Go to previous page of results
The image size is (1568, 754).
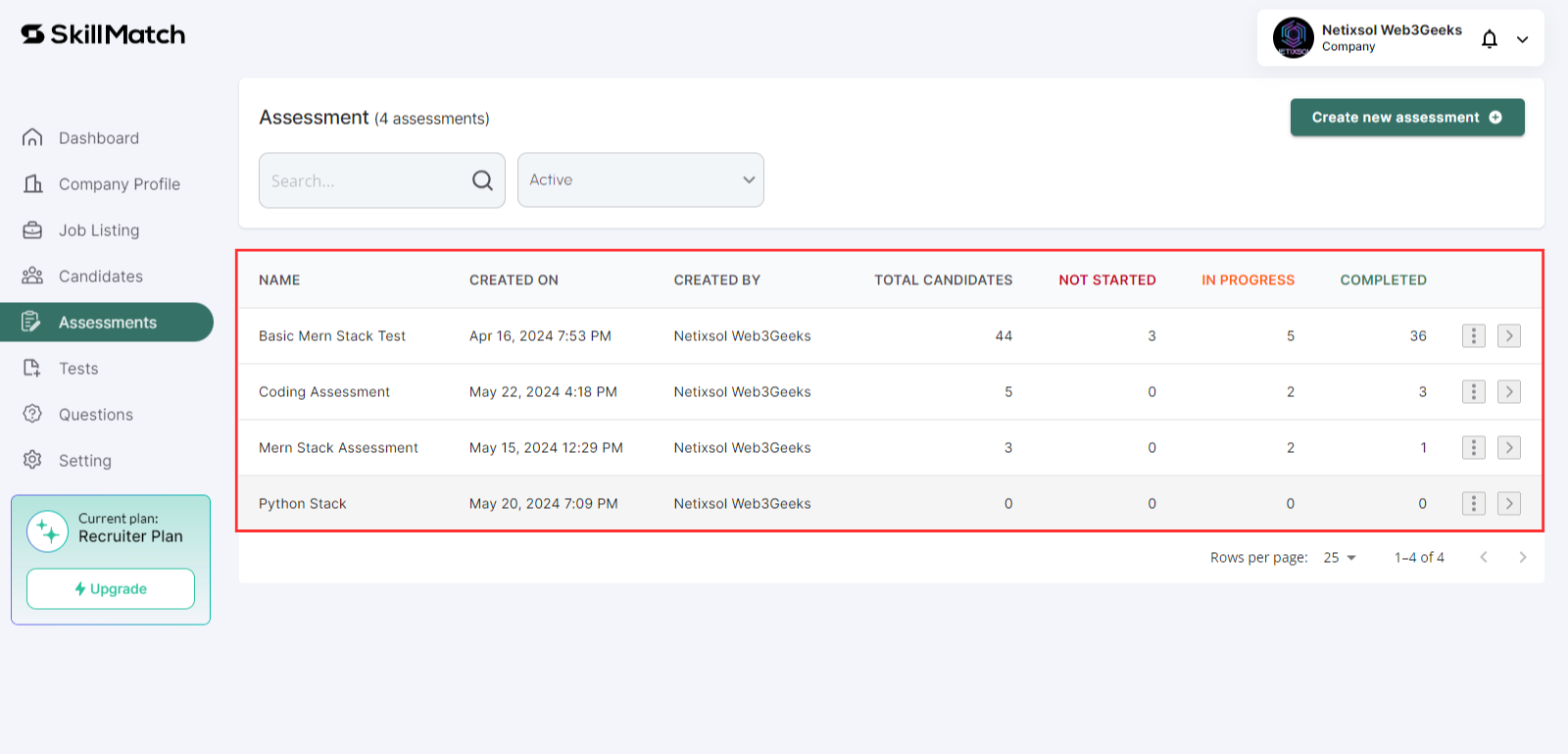1484,557
